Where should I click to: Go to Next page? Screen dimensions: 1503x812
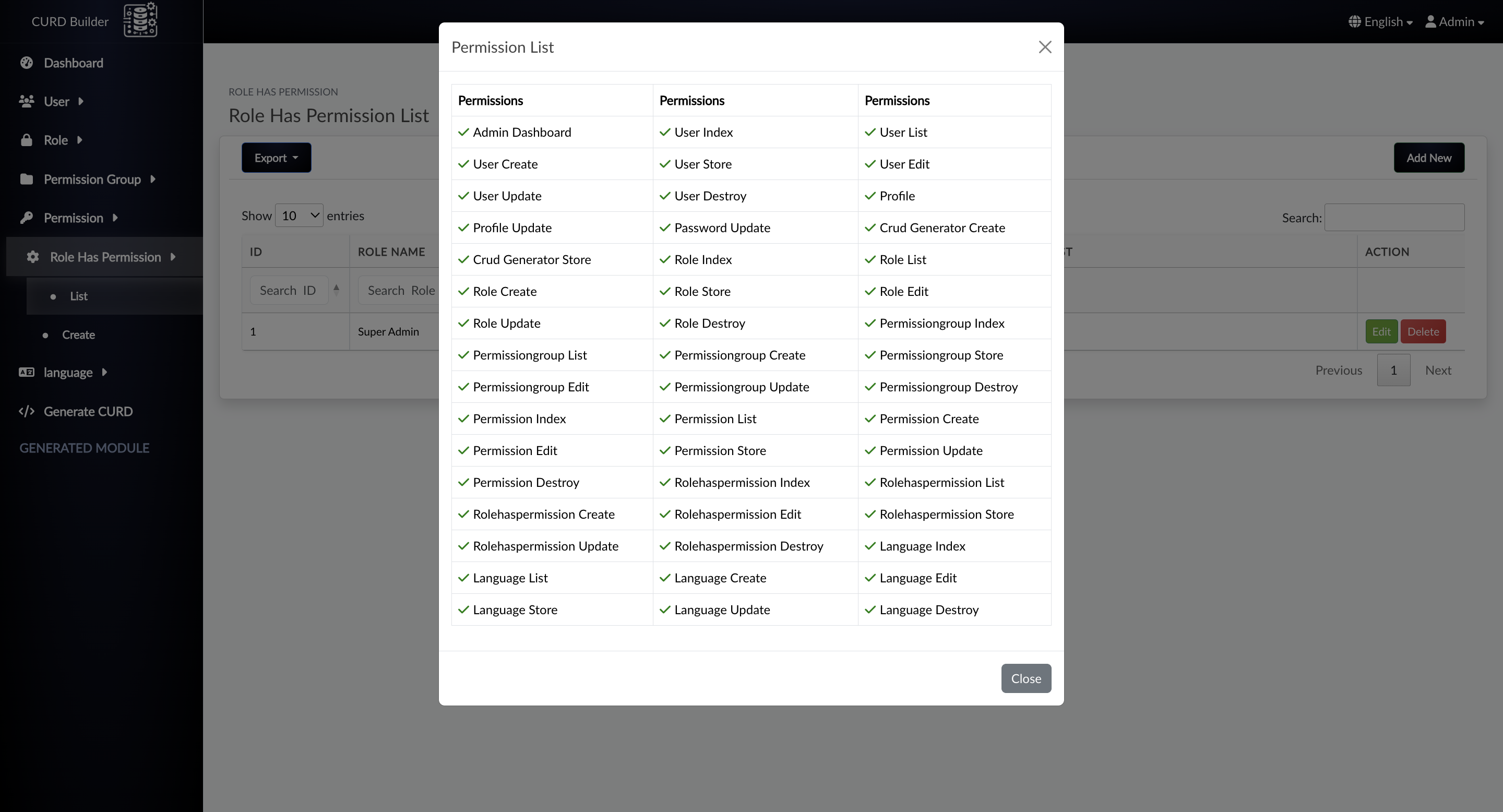coord(1438,370)
